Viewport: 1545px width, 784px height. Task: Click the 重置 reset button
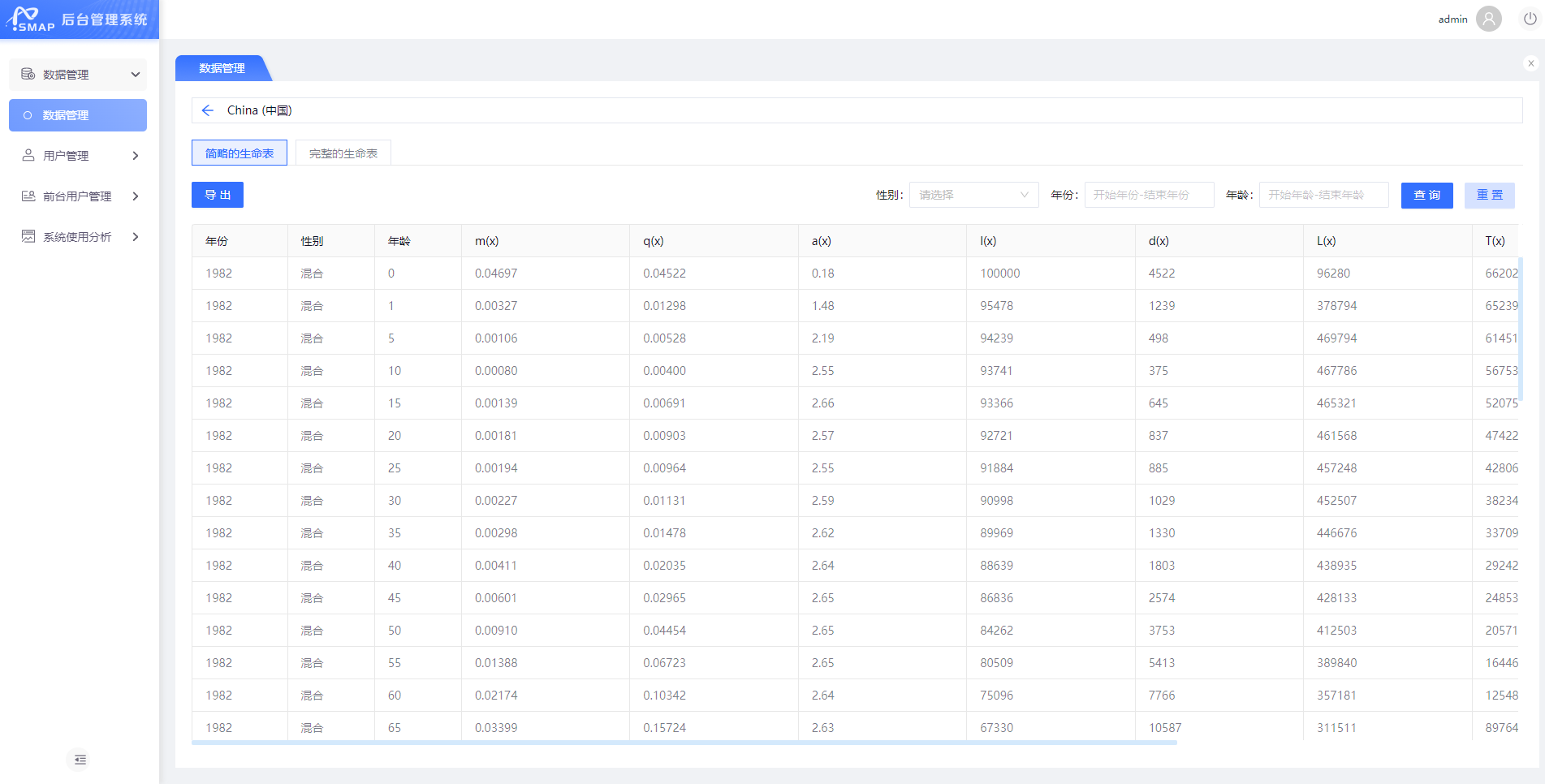click(x=1489, y=195)
